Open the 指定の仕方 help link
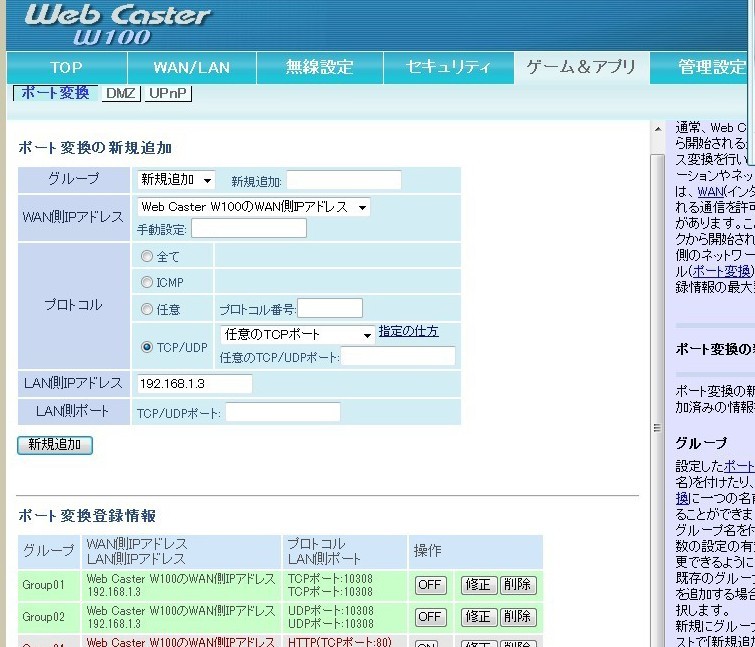 tap(408, 331)
